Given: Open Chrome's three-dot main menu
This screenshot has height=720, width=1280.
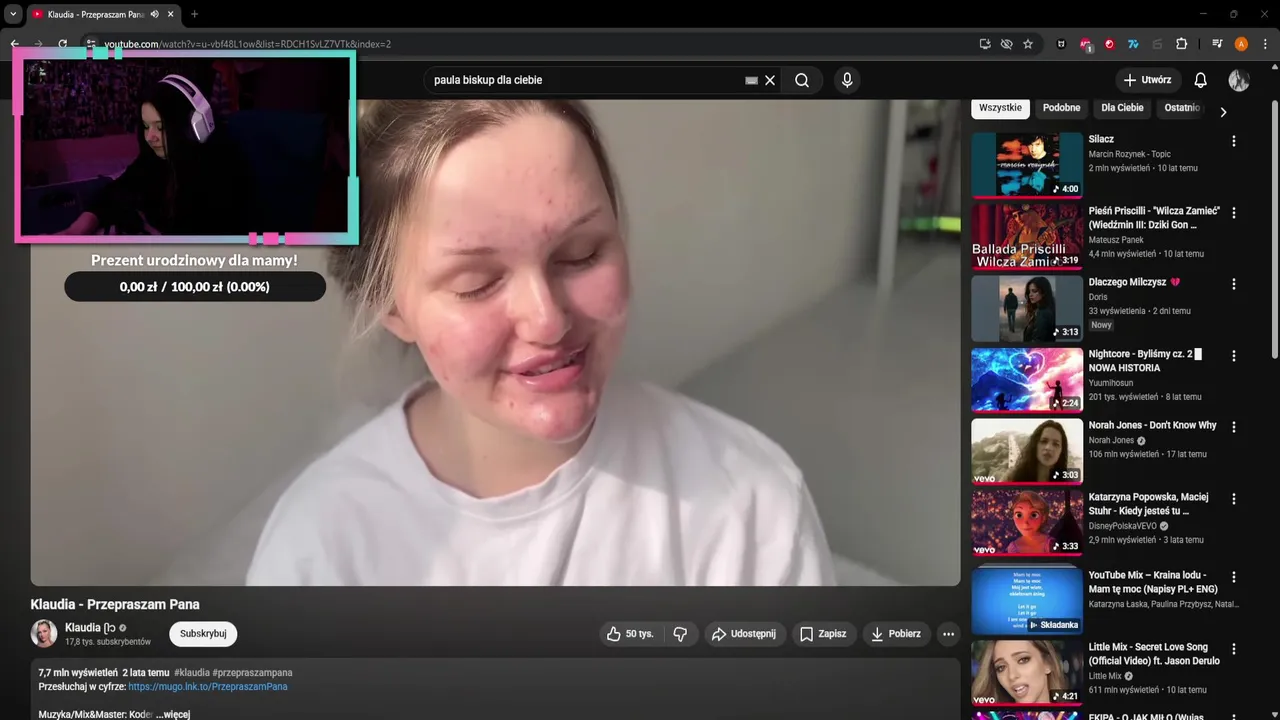Looking at the screenshot, I should point(1265,44).
